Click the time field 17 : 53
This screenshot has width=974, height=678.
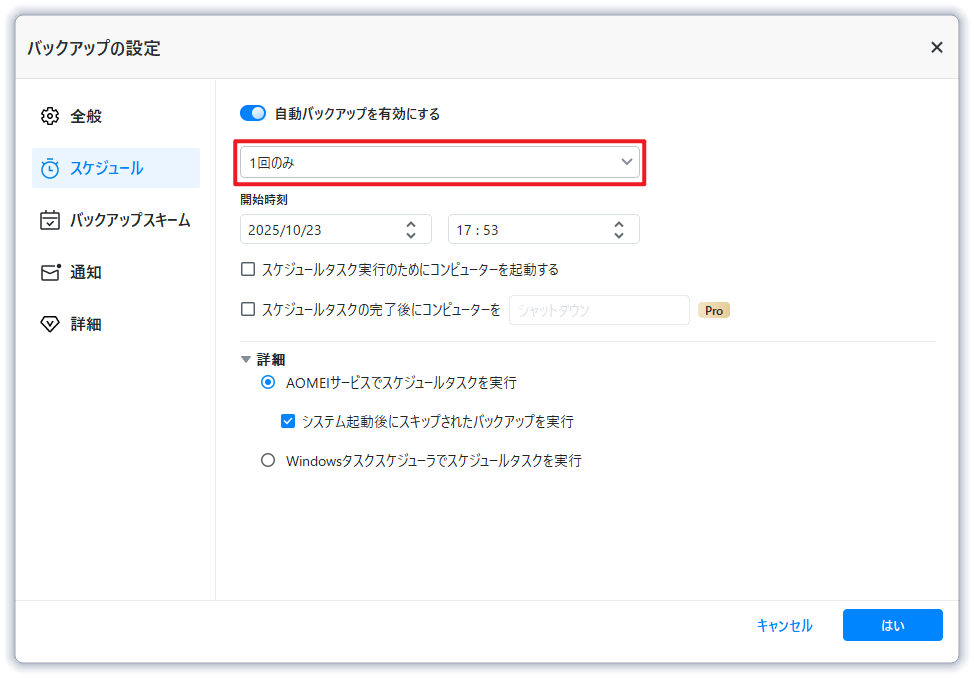coord(544,229)
